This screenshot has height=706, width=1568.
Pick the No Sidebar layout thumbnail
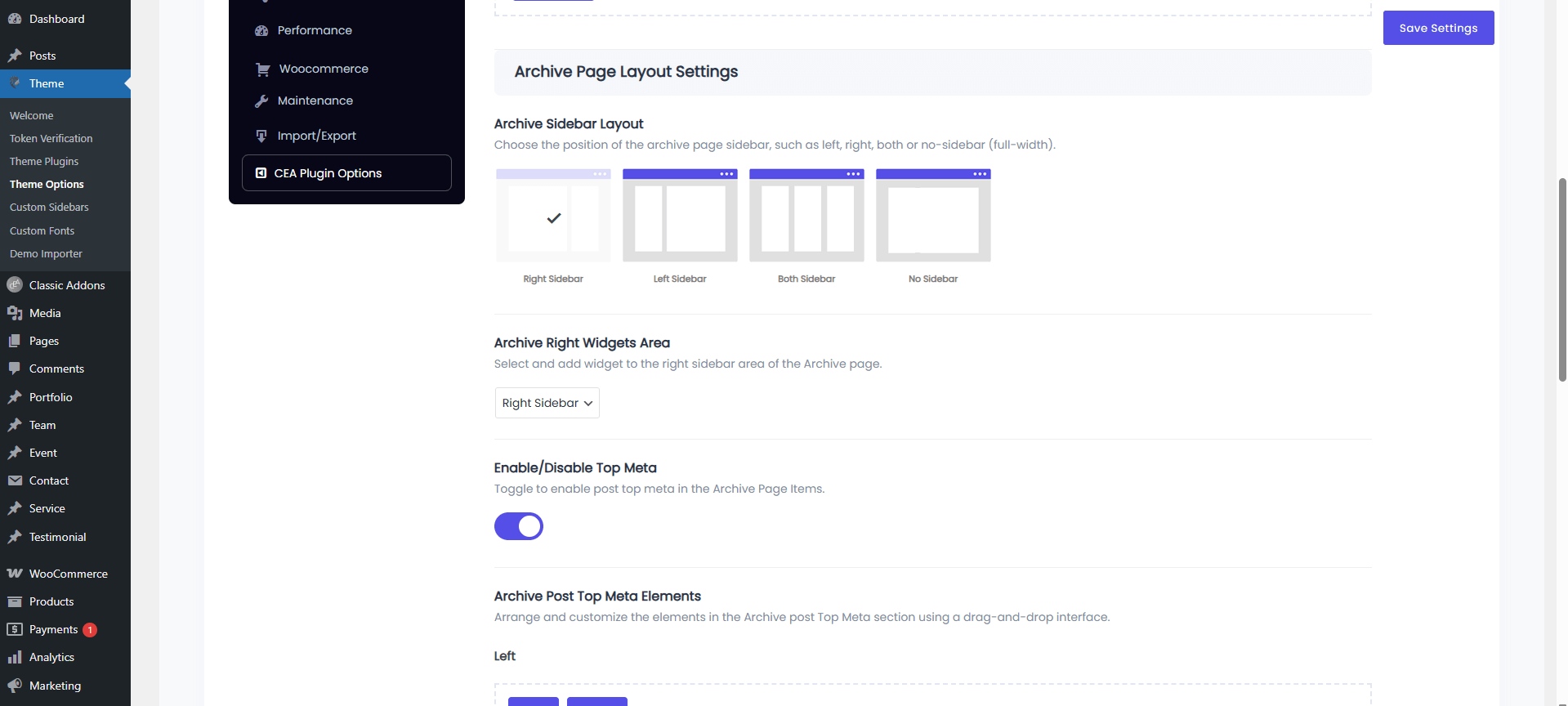coord(933,217)
